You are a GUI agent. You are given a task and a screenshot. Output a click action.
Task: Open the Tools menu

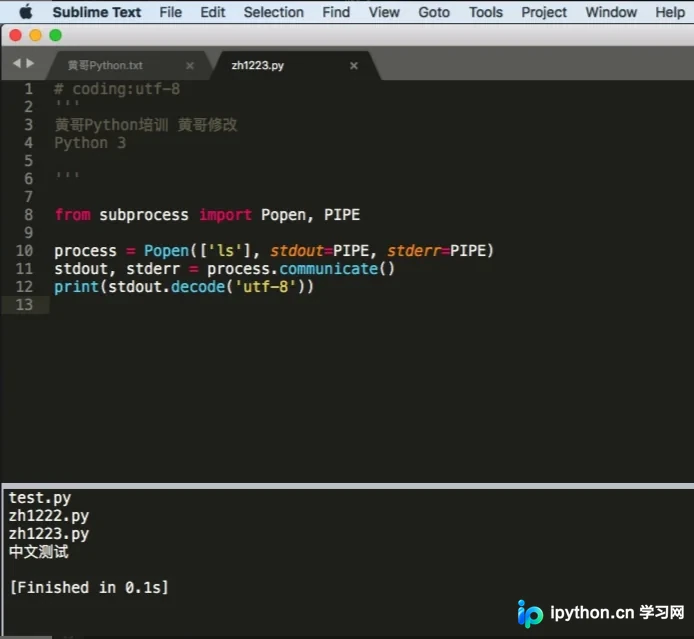pos(486,12)
